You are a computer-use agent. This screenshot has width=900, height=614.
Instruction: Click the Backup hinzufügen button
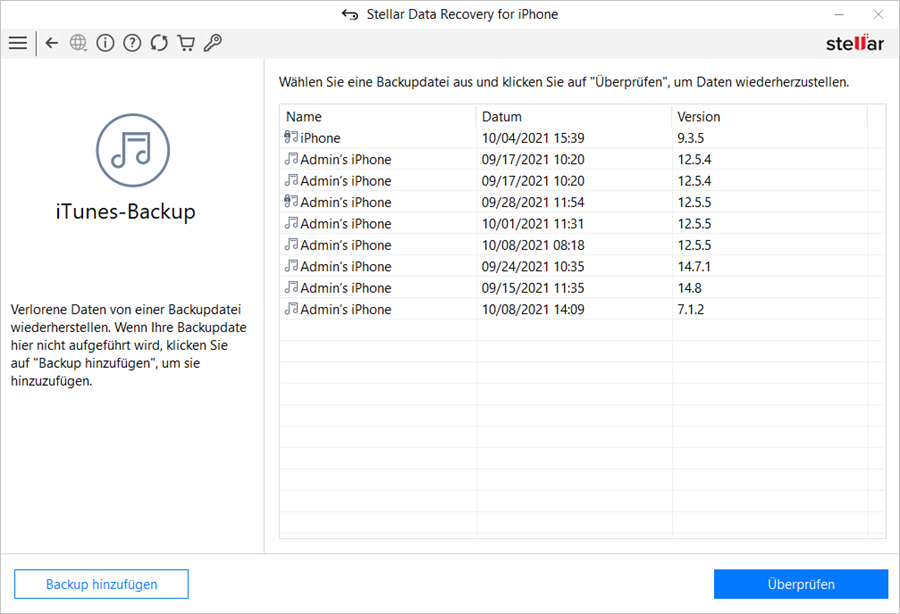click(x=101, y=584)
